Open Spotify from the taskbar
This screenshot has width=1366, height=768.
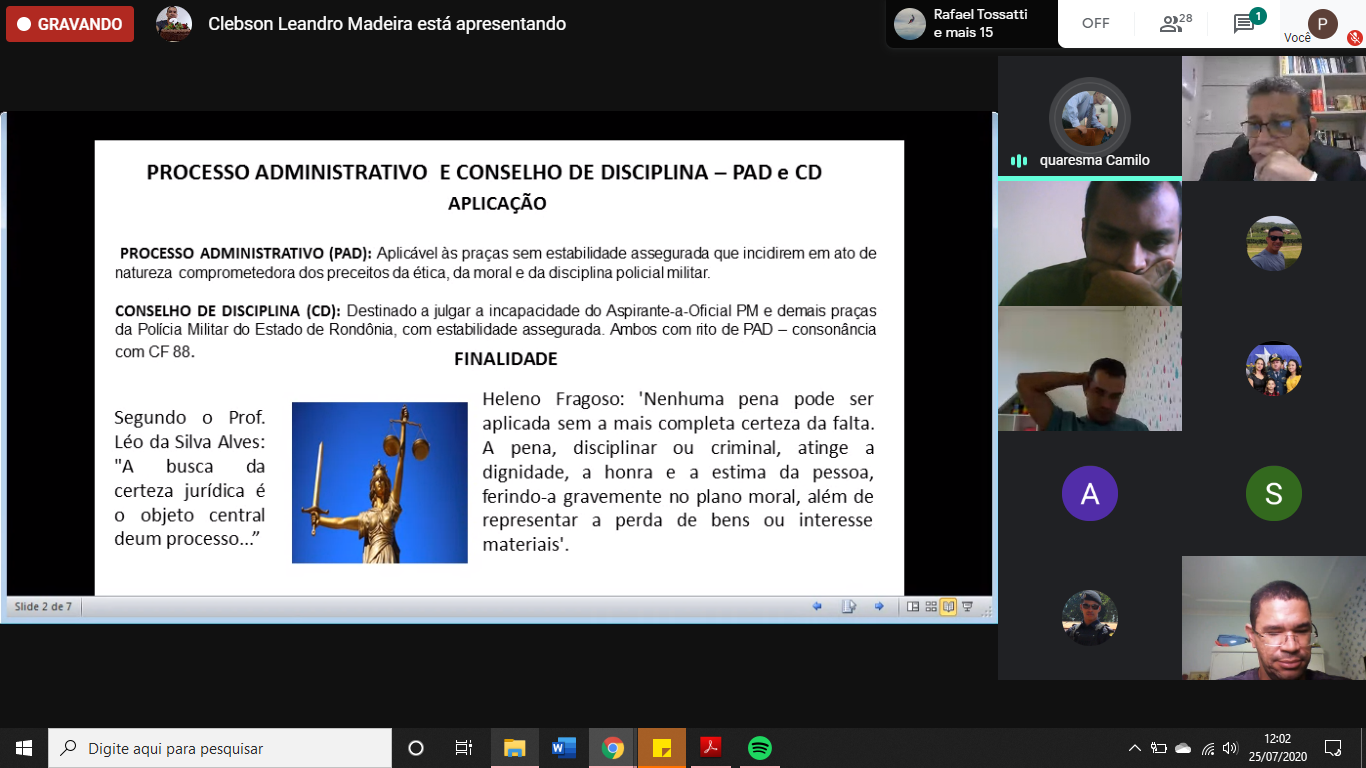tap(759, 748)
